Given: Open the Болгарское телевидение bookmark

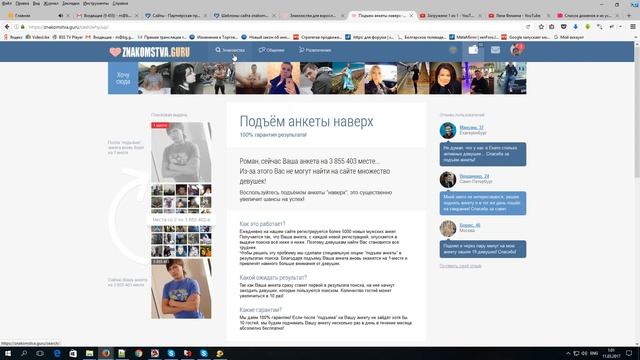Looking at the screenshot, I should point(422,37).
